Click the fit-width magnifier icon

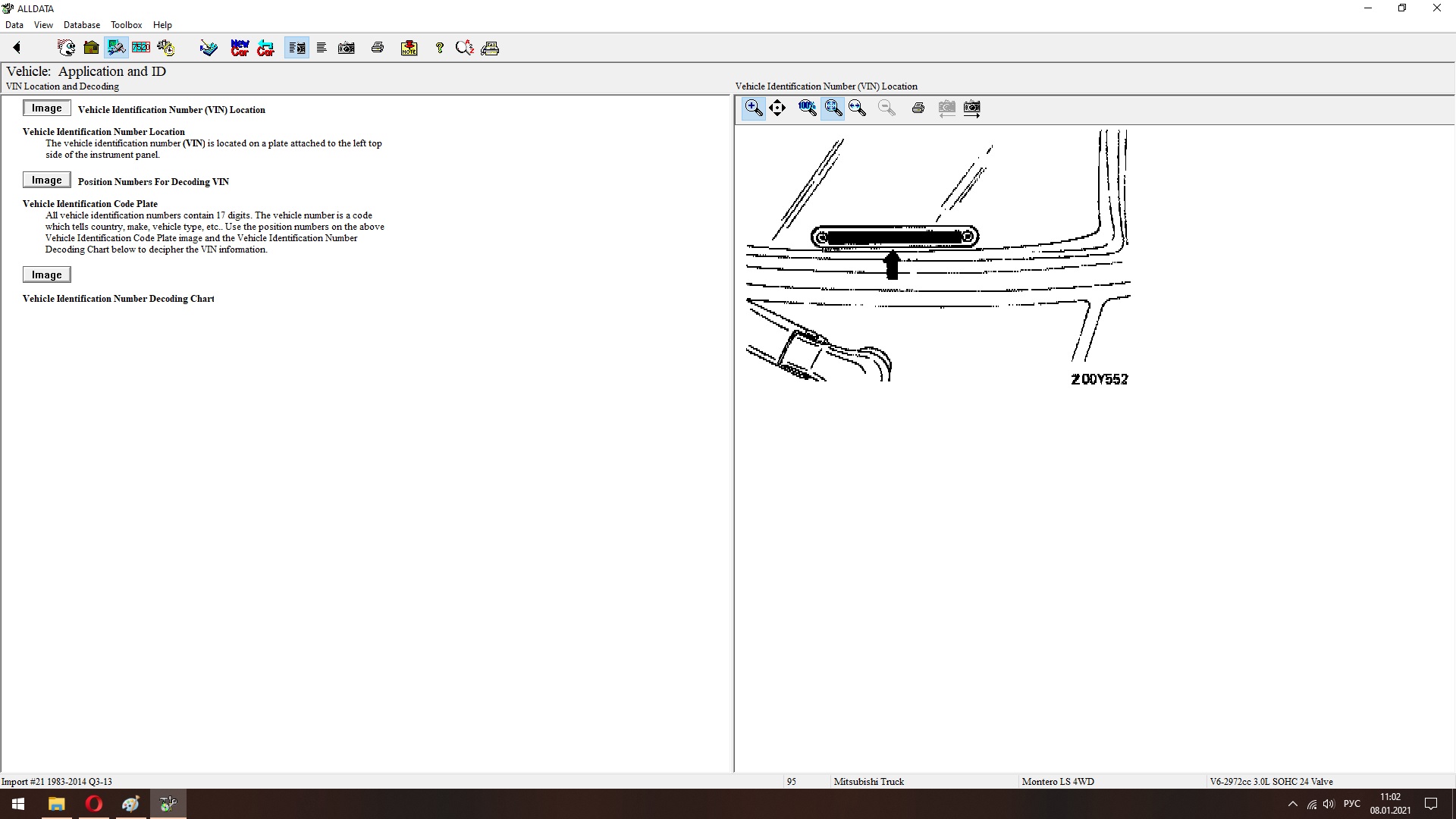click(x=858, y=108)
